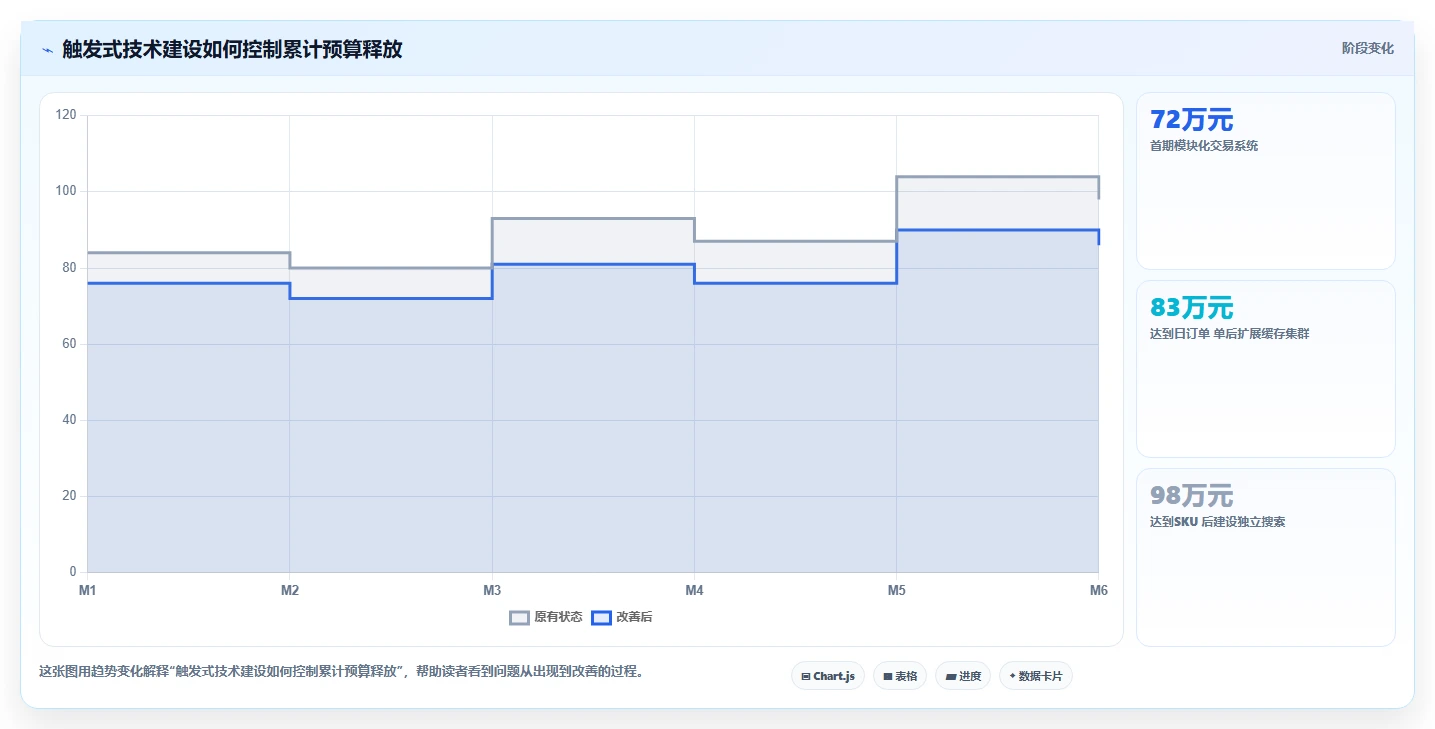1435x729 pixels.
Task: Select the 进度 tag chip
Action: [x=963, y=676]
